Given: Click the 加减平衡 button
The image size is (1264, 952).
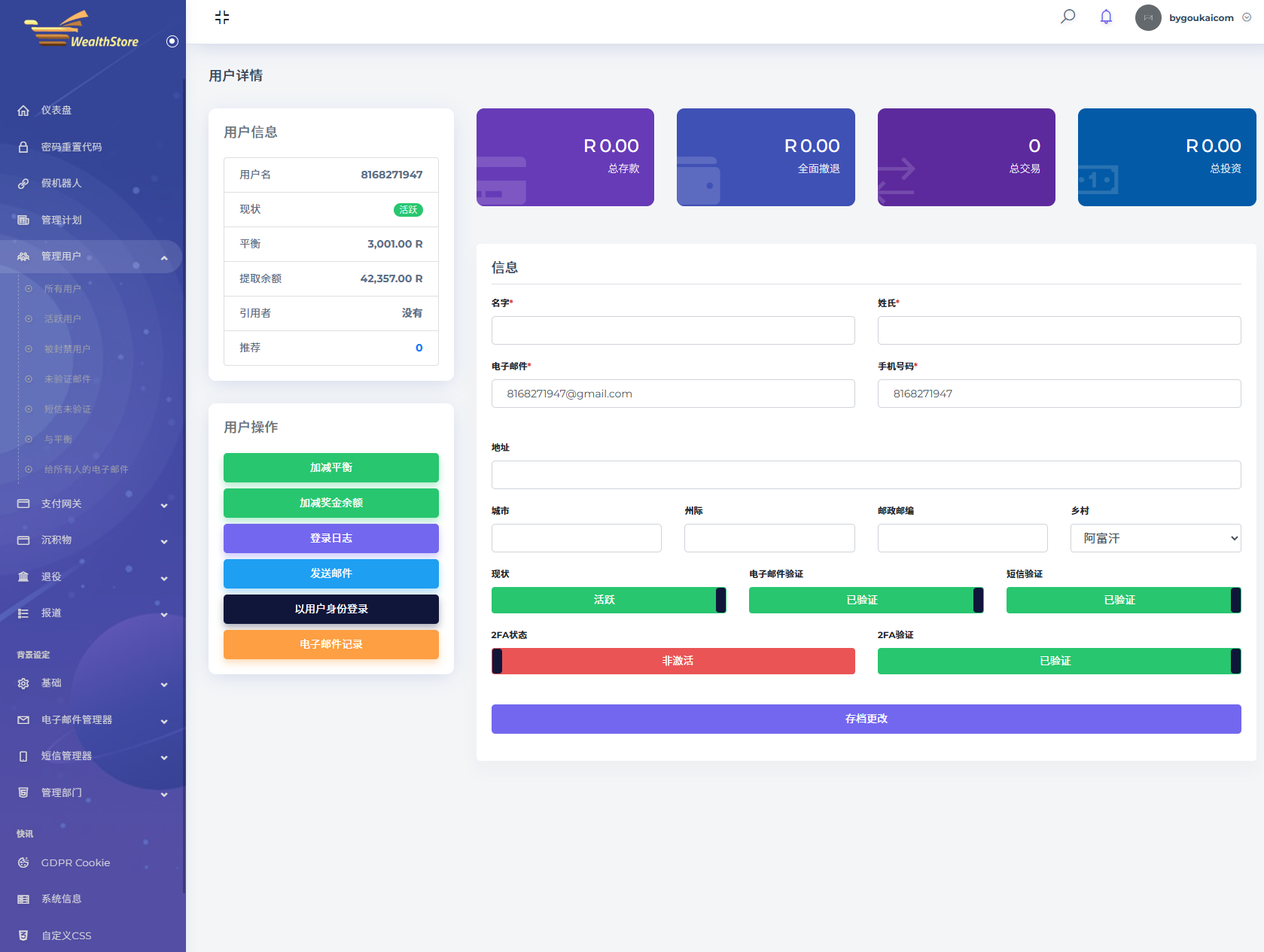Looking at the screenshot, I should click(331, 467).
